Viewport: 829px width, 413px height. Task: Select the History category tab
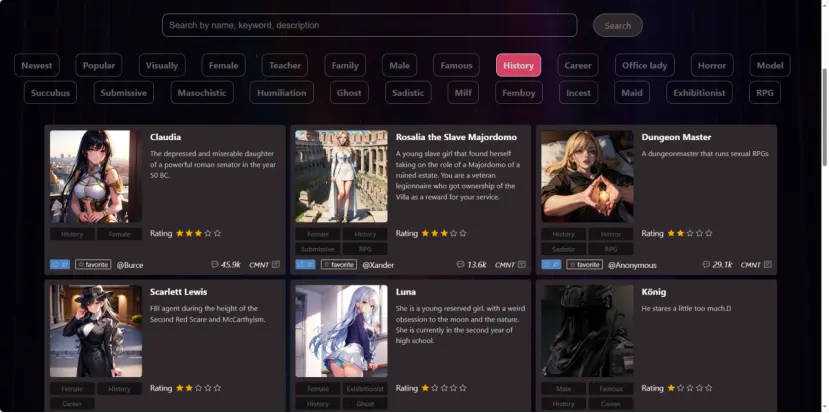point(518,66)
